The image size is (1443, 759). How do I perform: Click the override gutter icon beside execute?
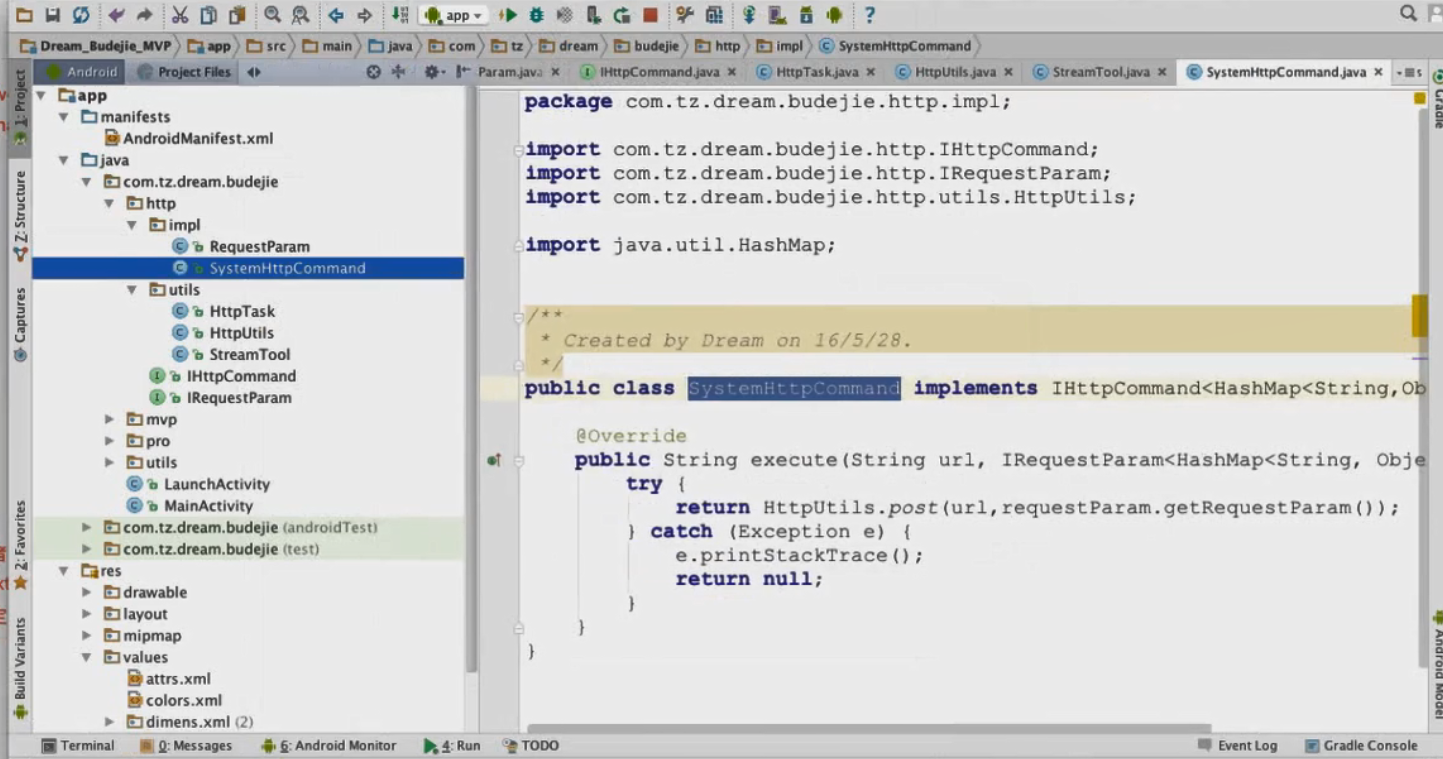493,461
